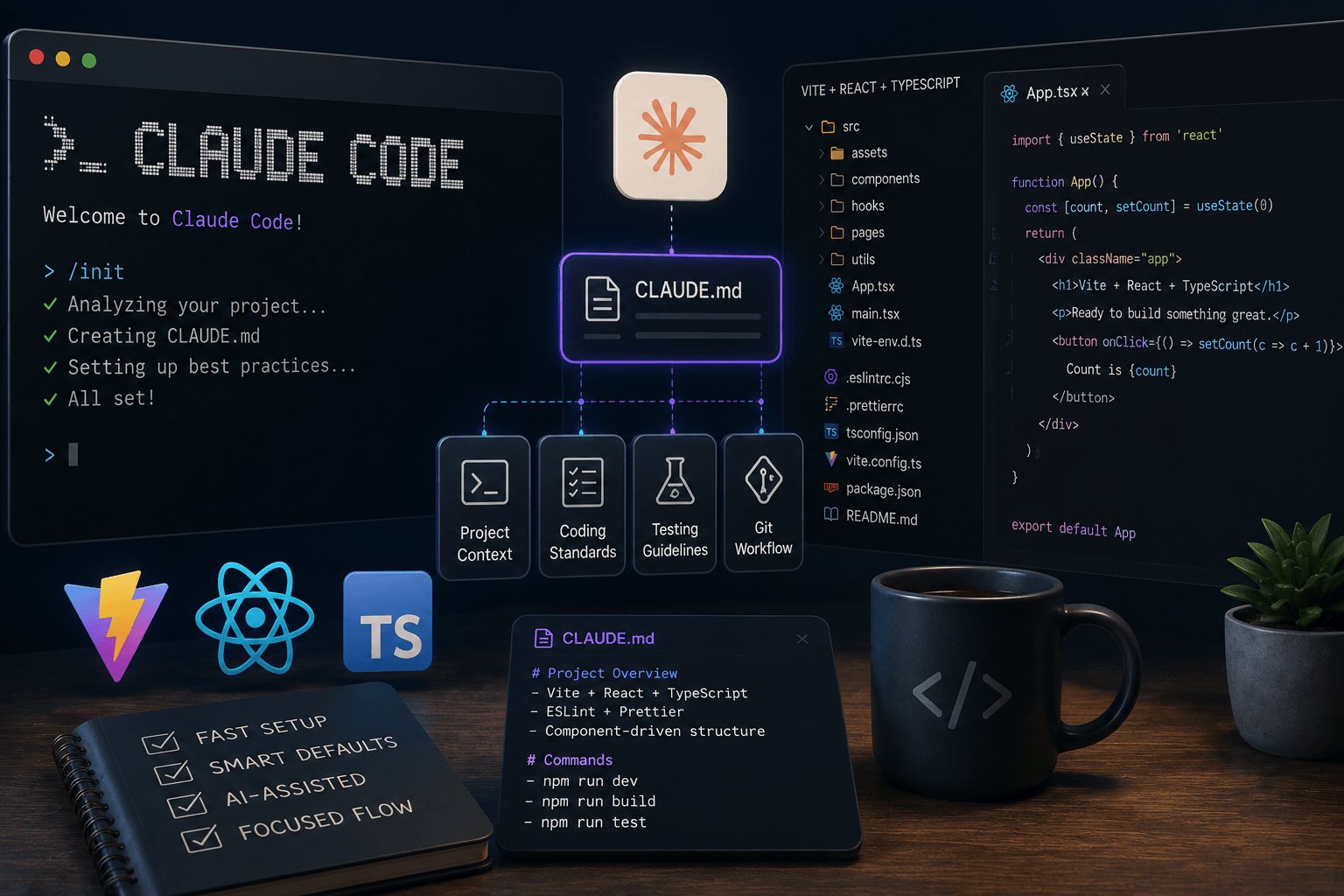Click Vite icon beside vite.config.ts

pyautogui.click(x=831, y=458)
